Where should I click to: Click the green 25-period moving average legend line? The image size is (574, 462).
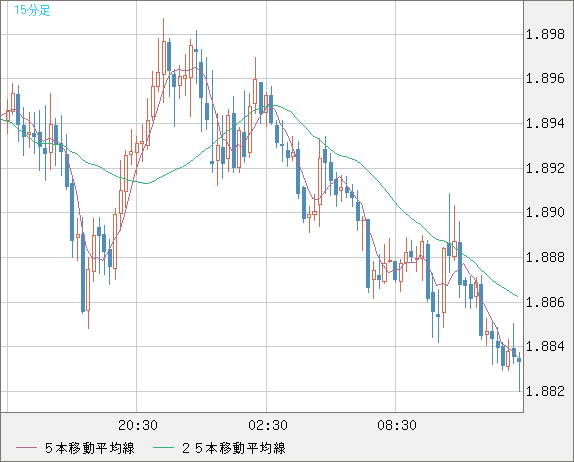coord(163,448)
